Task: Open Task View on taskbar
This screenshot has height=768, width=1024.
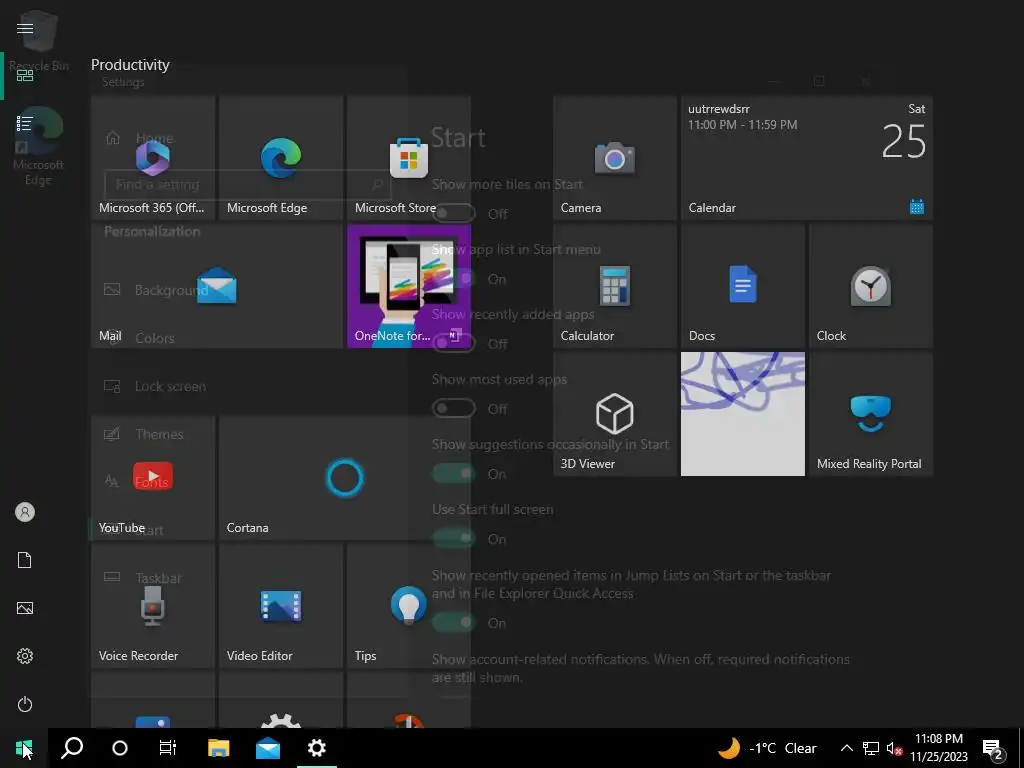Action: [x=168, y=748]
